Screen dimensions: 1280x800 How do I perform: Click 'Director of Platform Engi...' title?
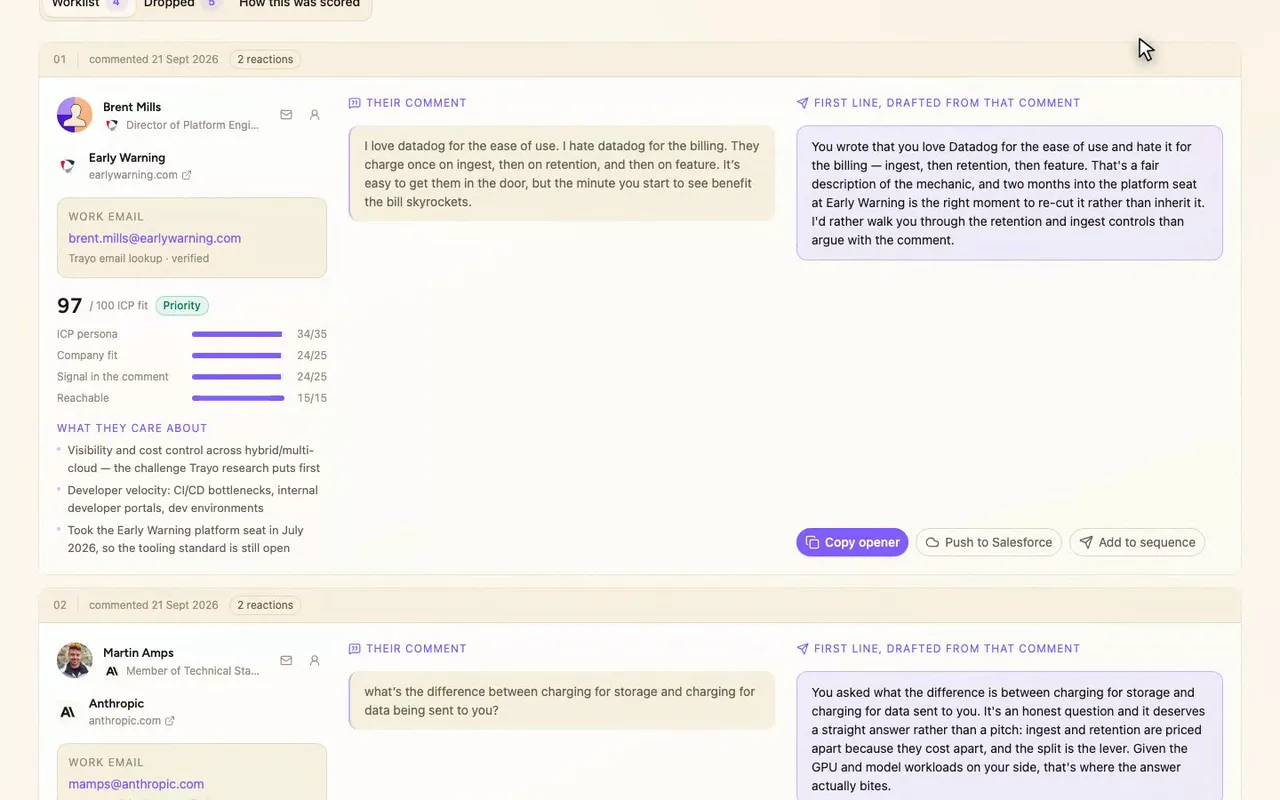192,125
